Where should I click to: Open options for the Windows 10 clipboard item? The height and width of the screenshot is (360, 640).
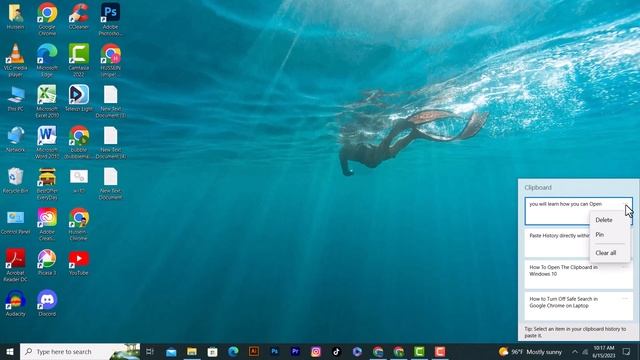(624, 267)
